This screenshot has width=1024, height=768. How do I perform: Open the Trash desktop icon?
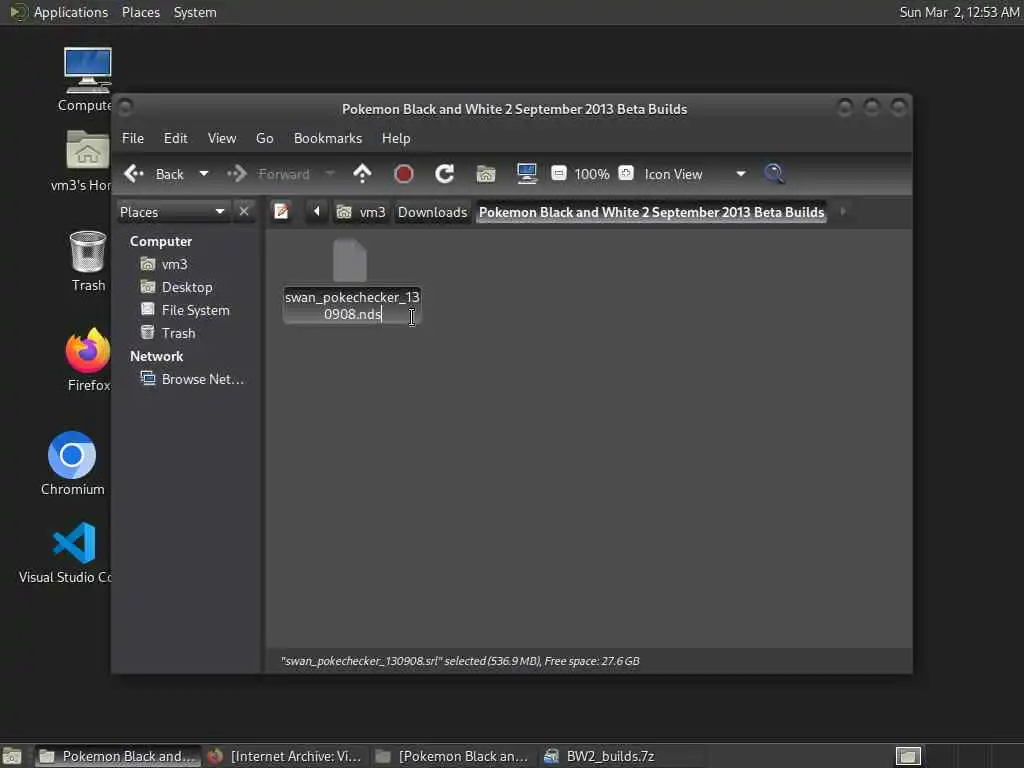[88, 261]
